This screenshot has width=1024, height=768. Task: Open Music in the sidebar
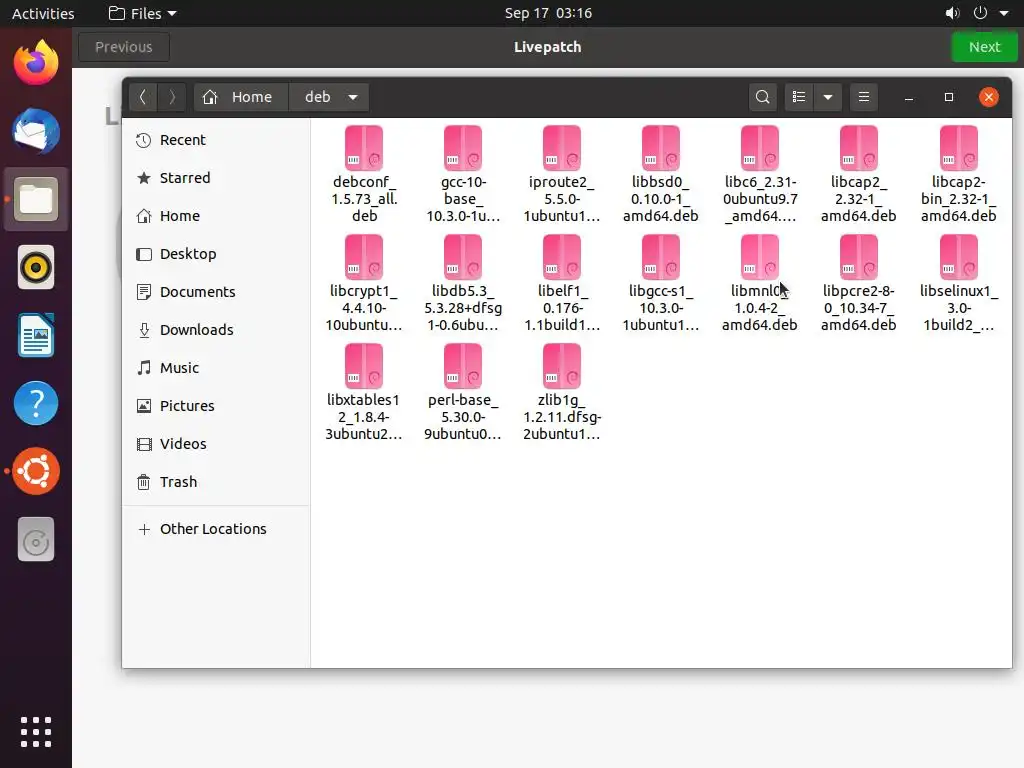tap(216, 367)
